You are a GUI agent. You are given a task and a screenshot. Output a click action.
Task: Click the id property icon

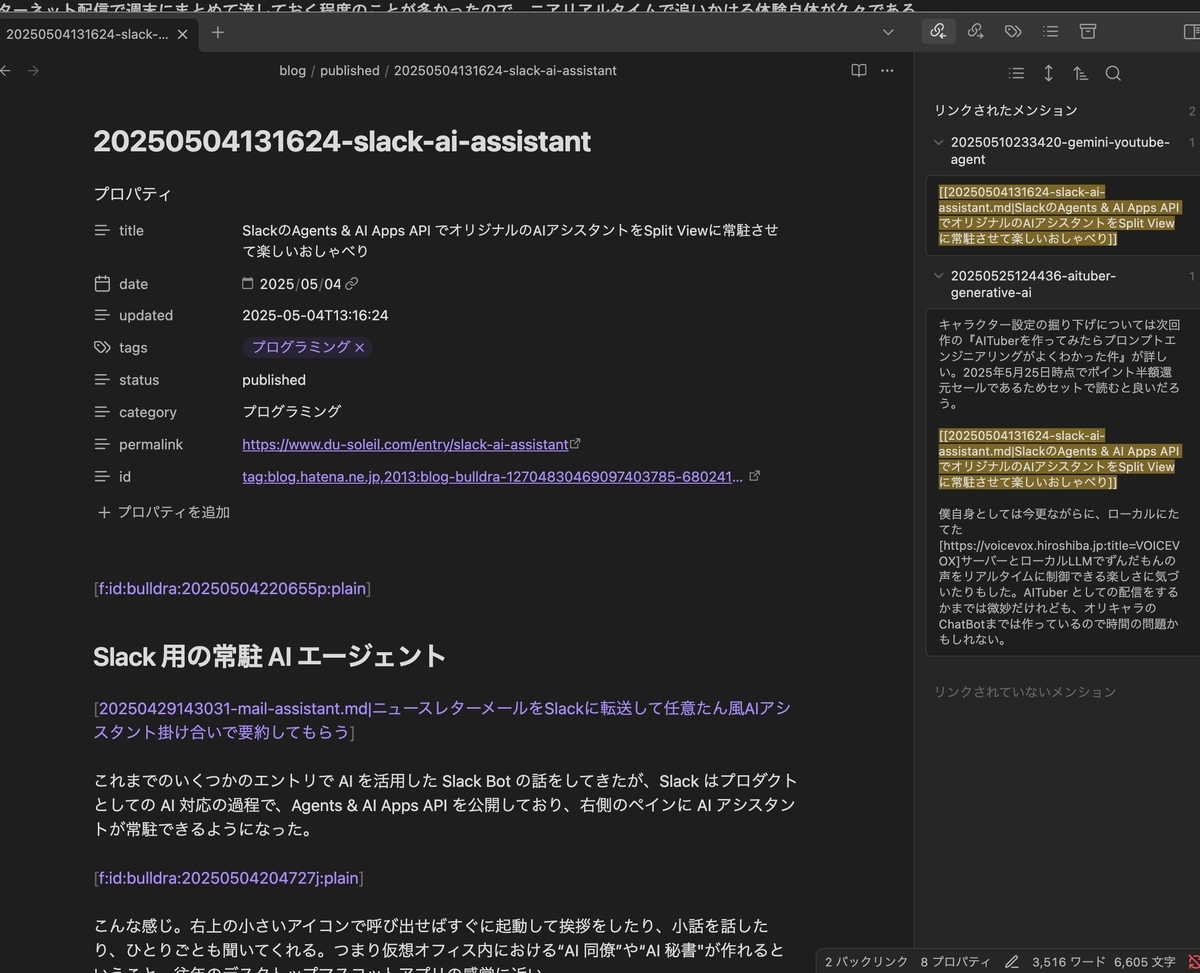[101, 477]
